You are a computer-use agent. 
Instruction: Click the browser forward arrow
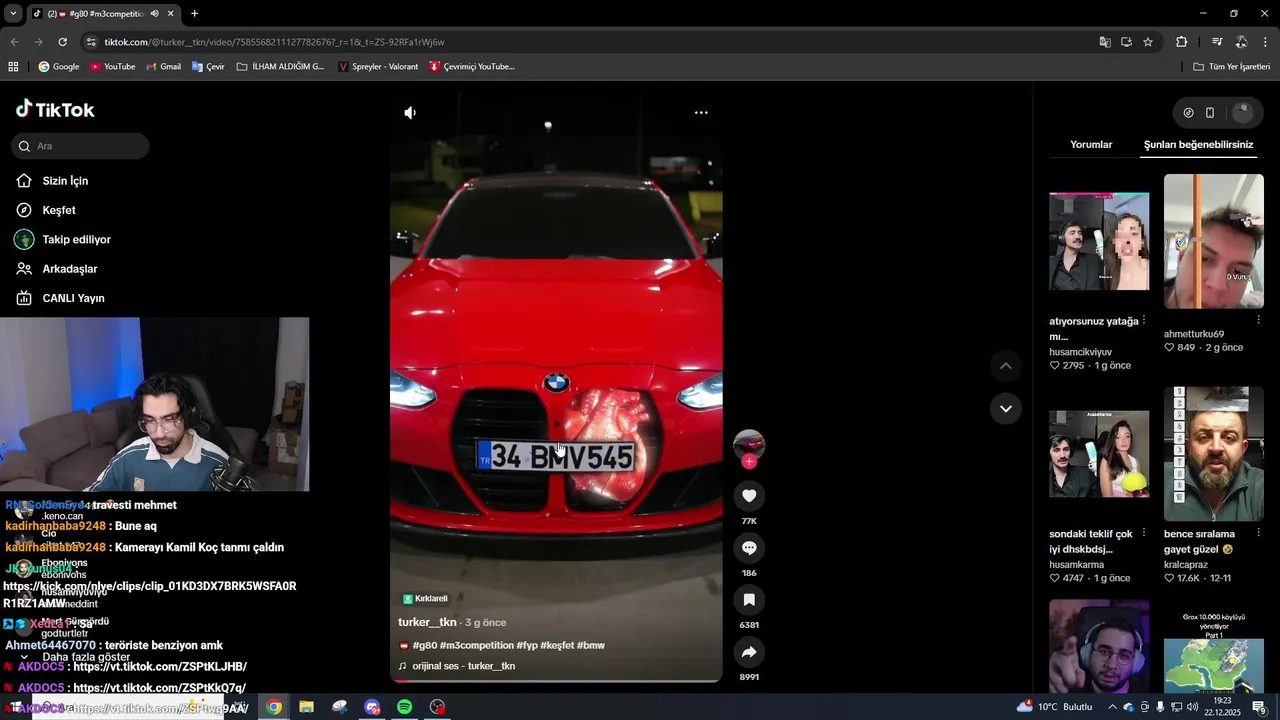(38, 42)
